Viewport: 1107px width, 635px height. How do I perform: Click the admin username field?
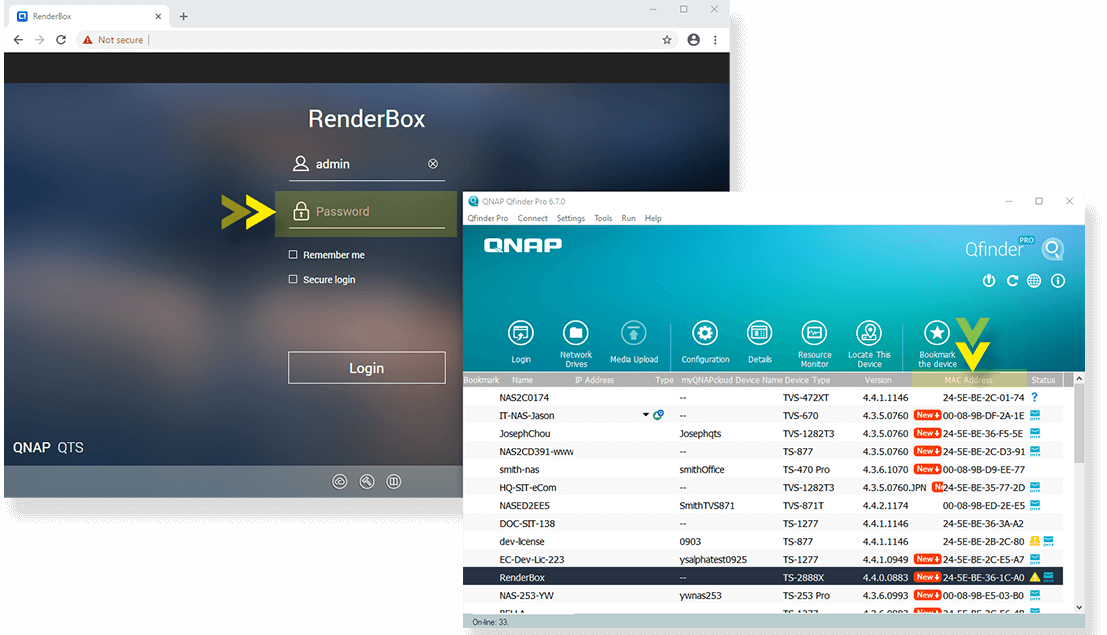click(x=366, y=164)
